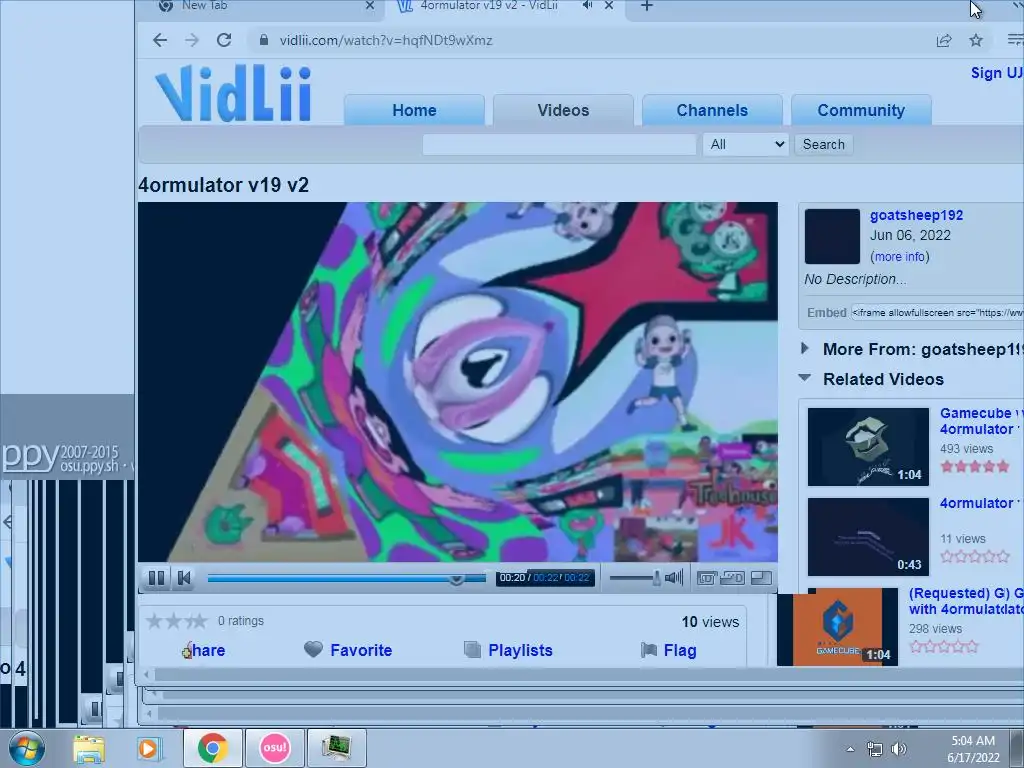Screen dimensions: 1024x768
Task: Expand the more info link
Action: coord(899,257)
